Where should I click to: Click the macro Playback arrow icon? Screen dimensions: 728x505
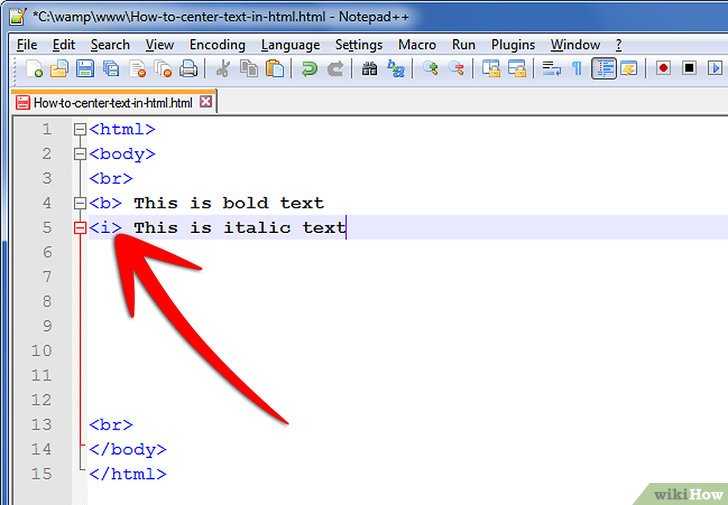(x=715, y=69)
